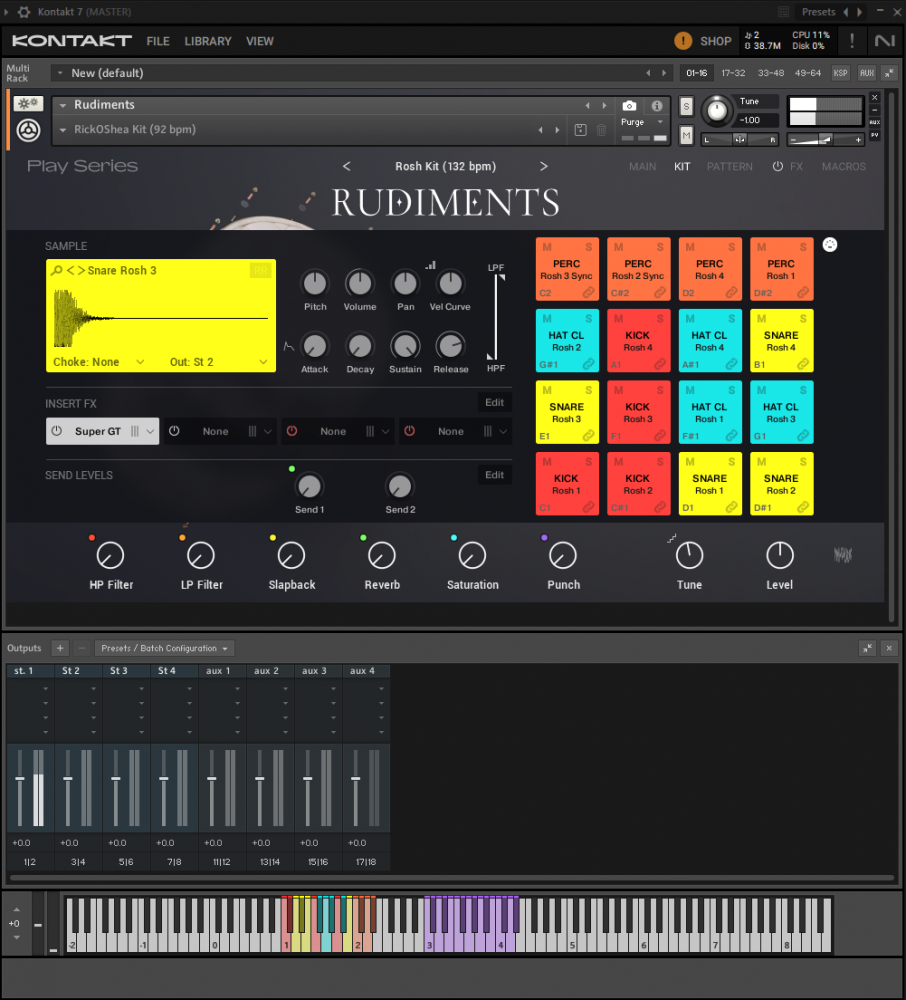This screenshot has height=1000, width=906.
Task: Click the Reverb macro knob
Action: click(382, 555)
